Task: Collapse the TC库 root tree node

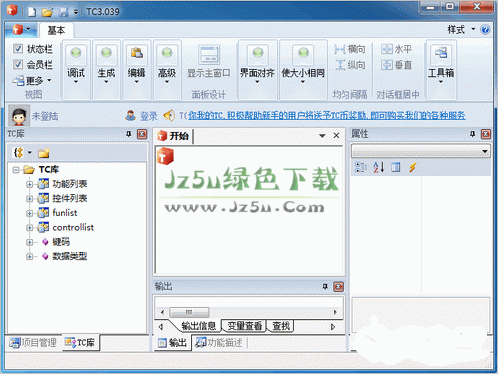Action: coord(16,170)
